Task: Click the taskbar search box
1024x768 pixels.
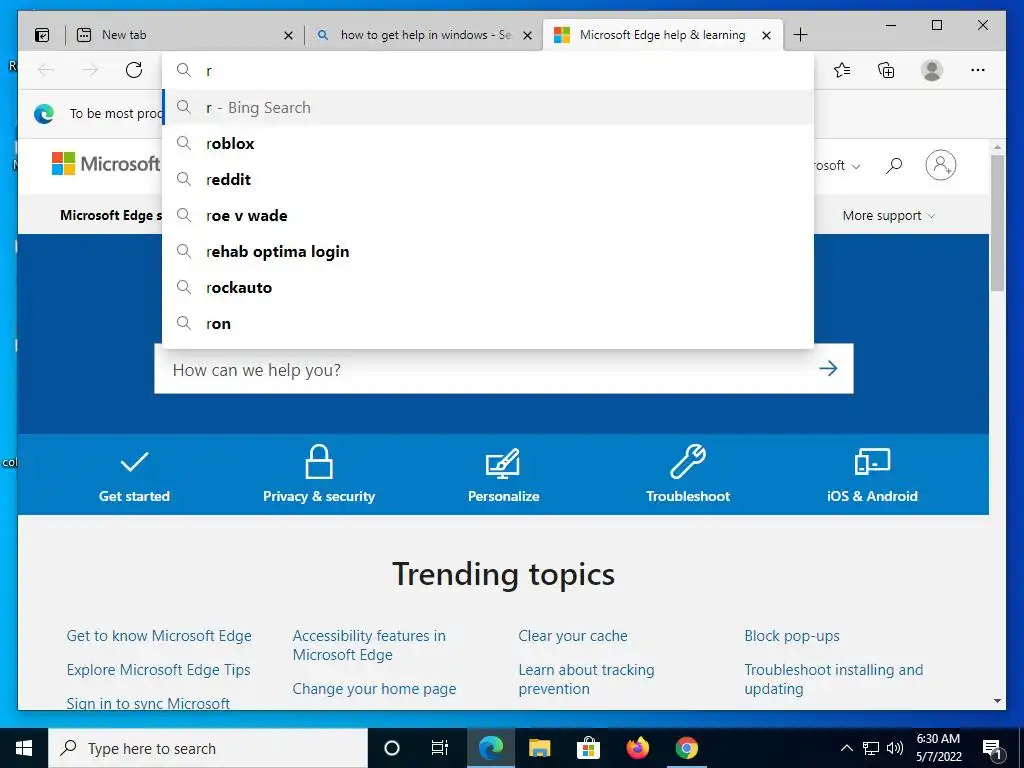Action: tap(208, 748)
